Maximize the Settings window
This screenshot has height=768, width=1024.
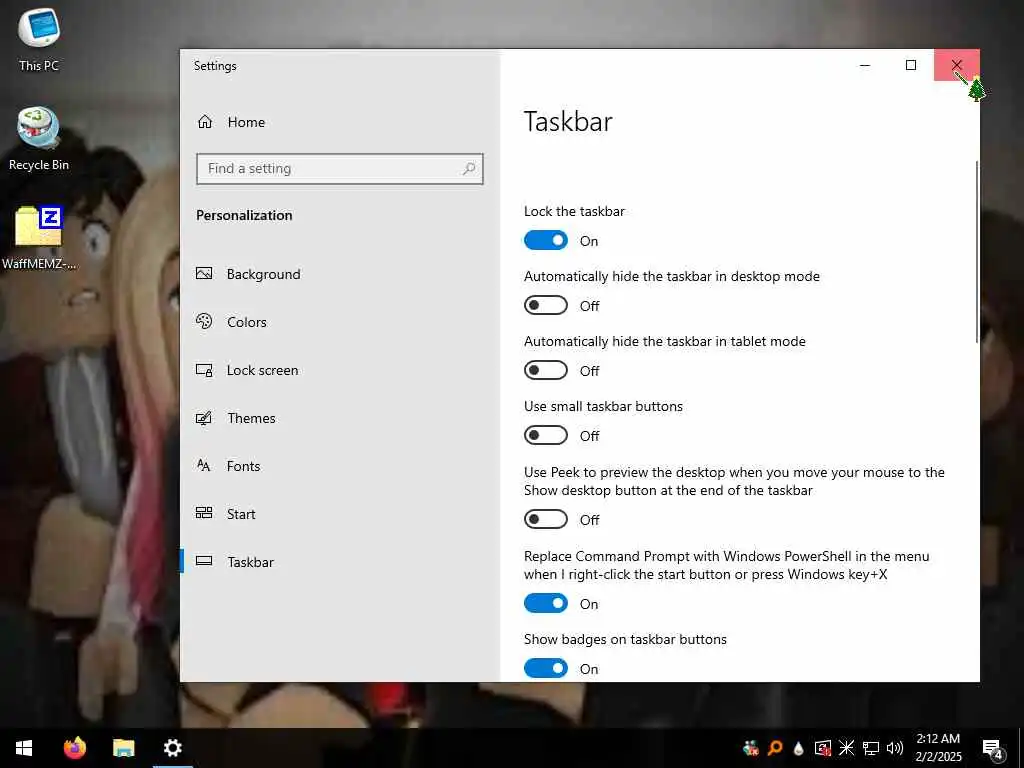[x=911, y=65]
